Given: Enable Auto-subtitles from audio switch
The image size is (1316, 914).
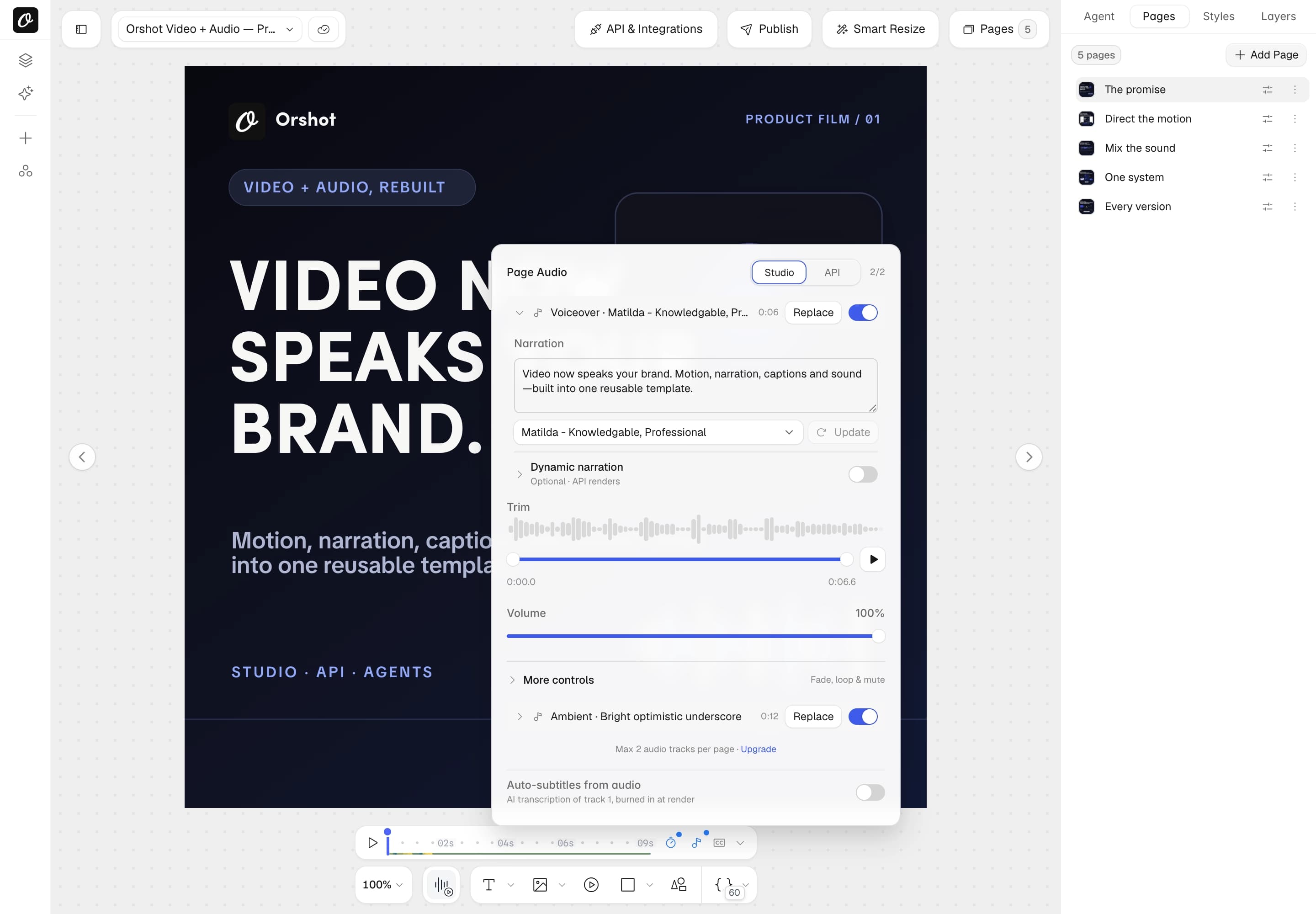Looking at the screenshot, I should pos(870,792).
